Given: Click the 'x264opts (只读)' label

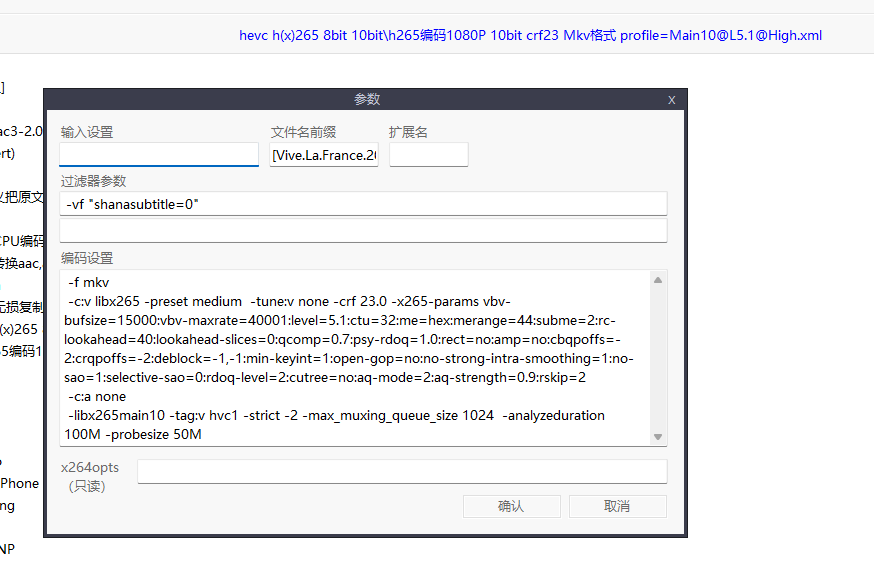Looking at the screenshot, I should (x=89, y=477).
